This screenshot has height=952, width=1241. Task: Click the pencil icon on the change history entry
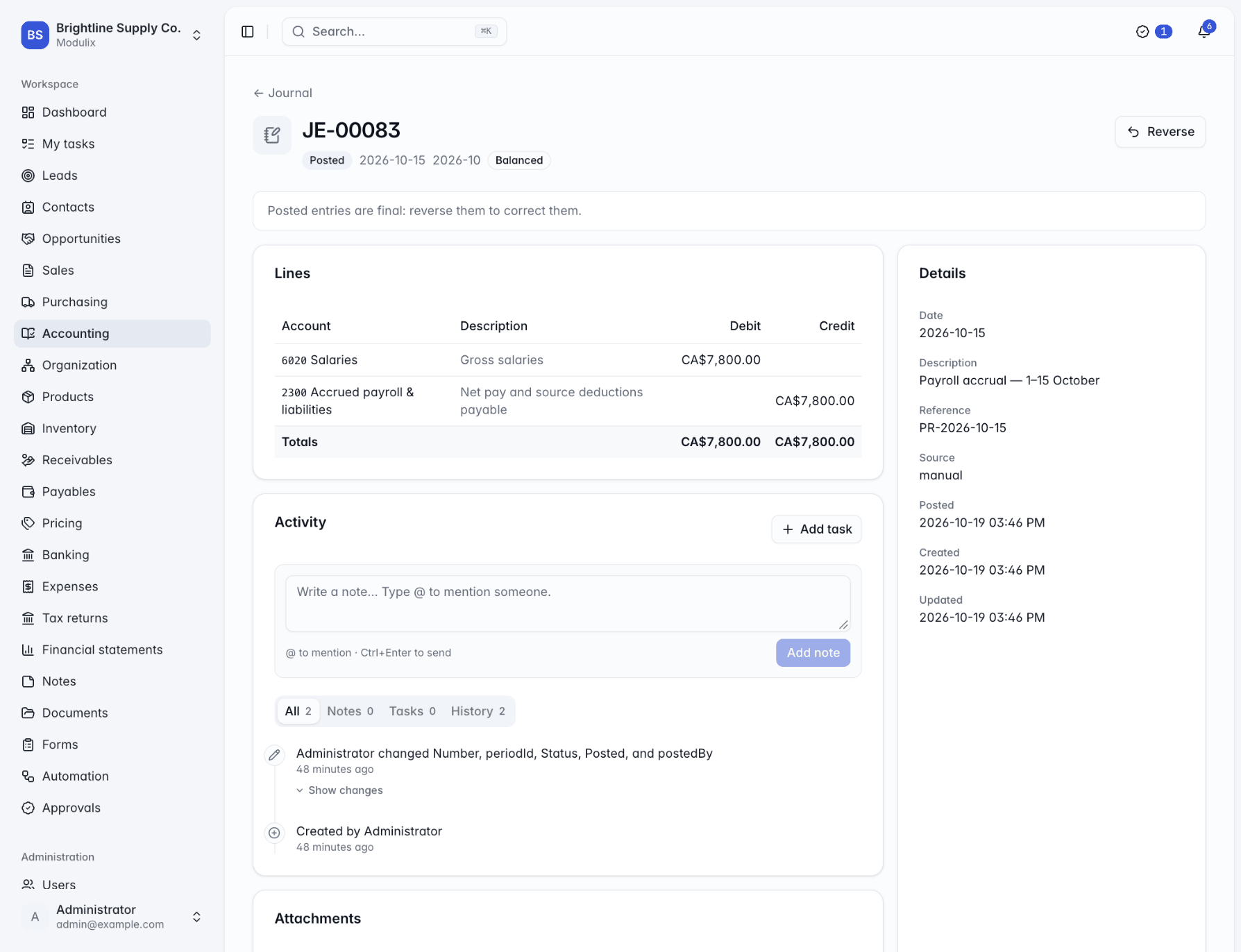pos(275,754)
